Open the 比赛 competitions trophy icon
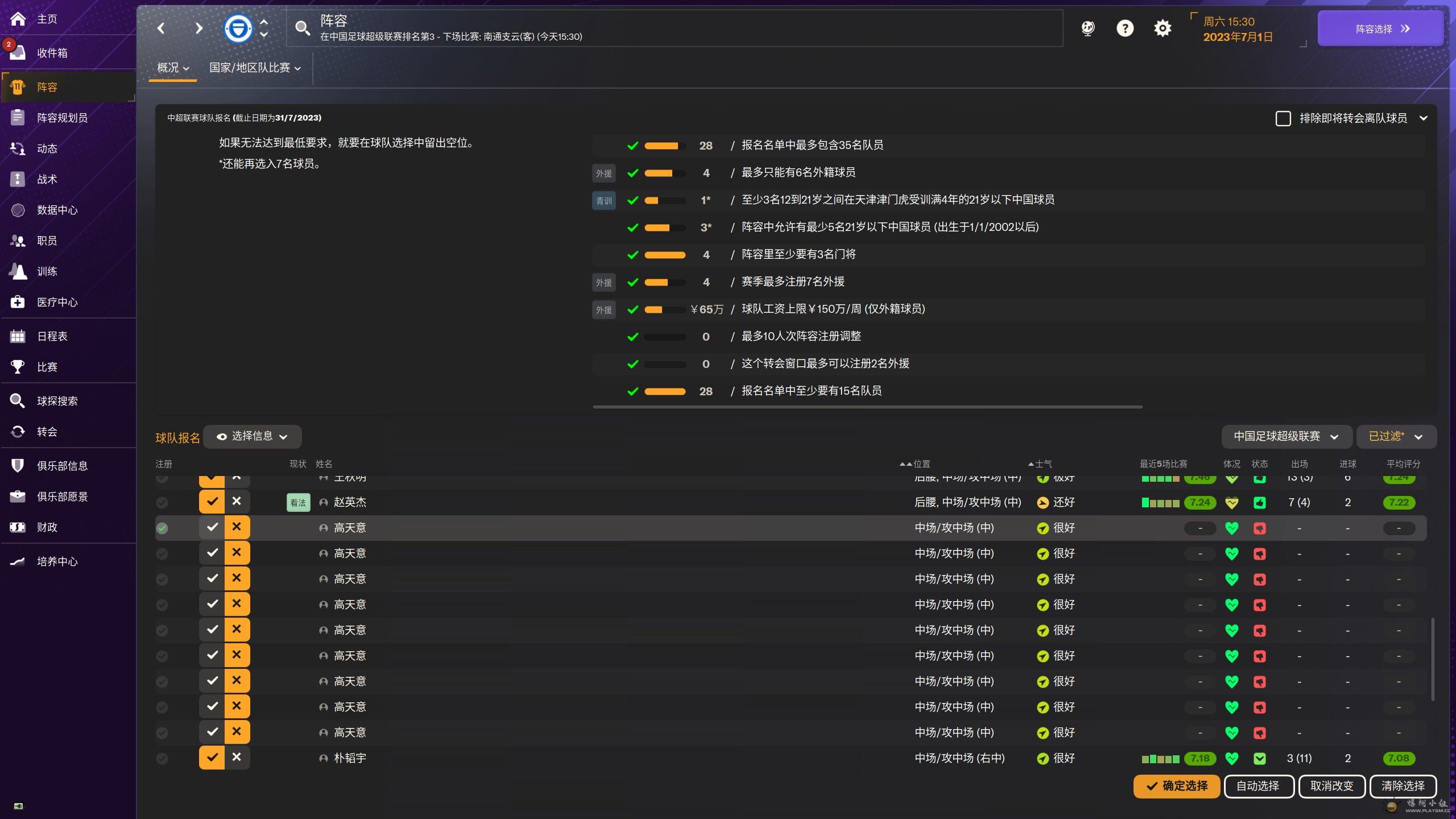This screenshot has height=819, width=1456. click(x=18, y=367)
